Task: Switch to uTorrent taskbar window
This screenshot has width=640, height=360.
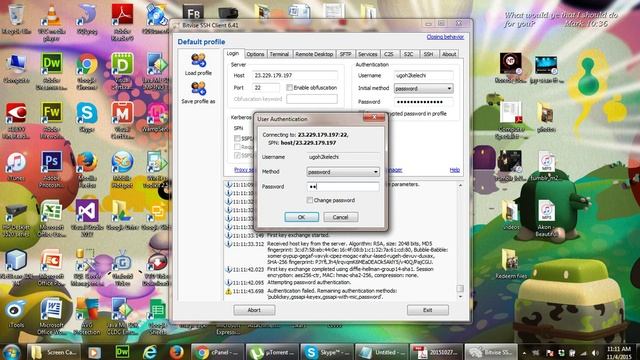Action: [x=272, y=352]
